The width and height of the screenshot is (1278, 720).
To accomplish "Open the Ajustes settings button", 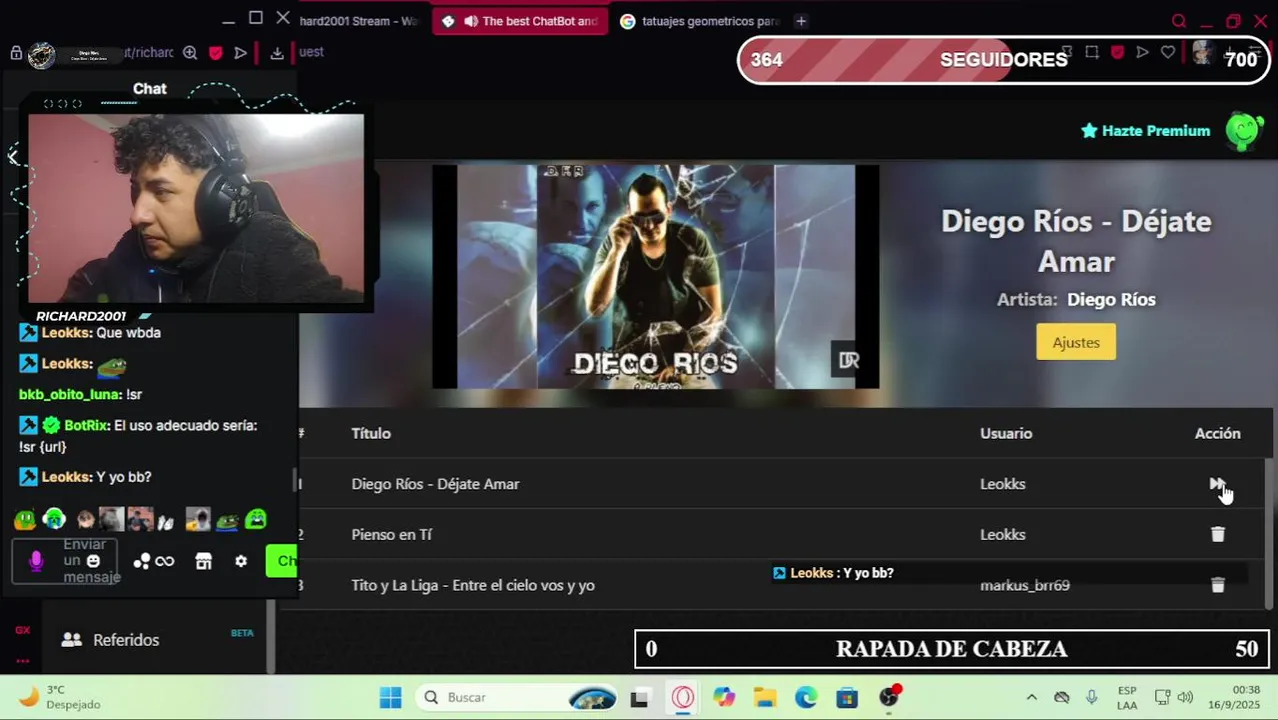I will [x=1076, y=342].
